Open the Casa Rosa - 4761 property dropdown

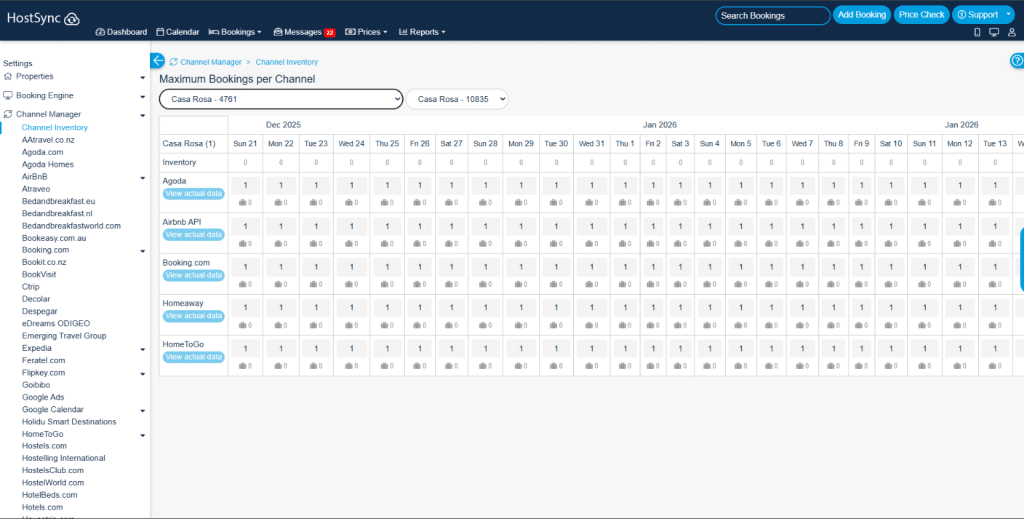click(x=280, y=99)
